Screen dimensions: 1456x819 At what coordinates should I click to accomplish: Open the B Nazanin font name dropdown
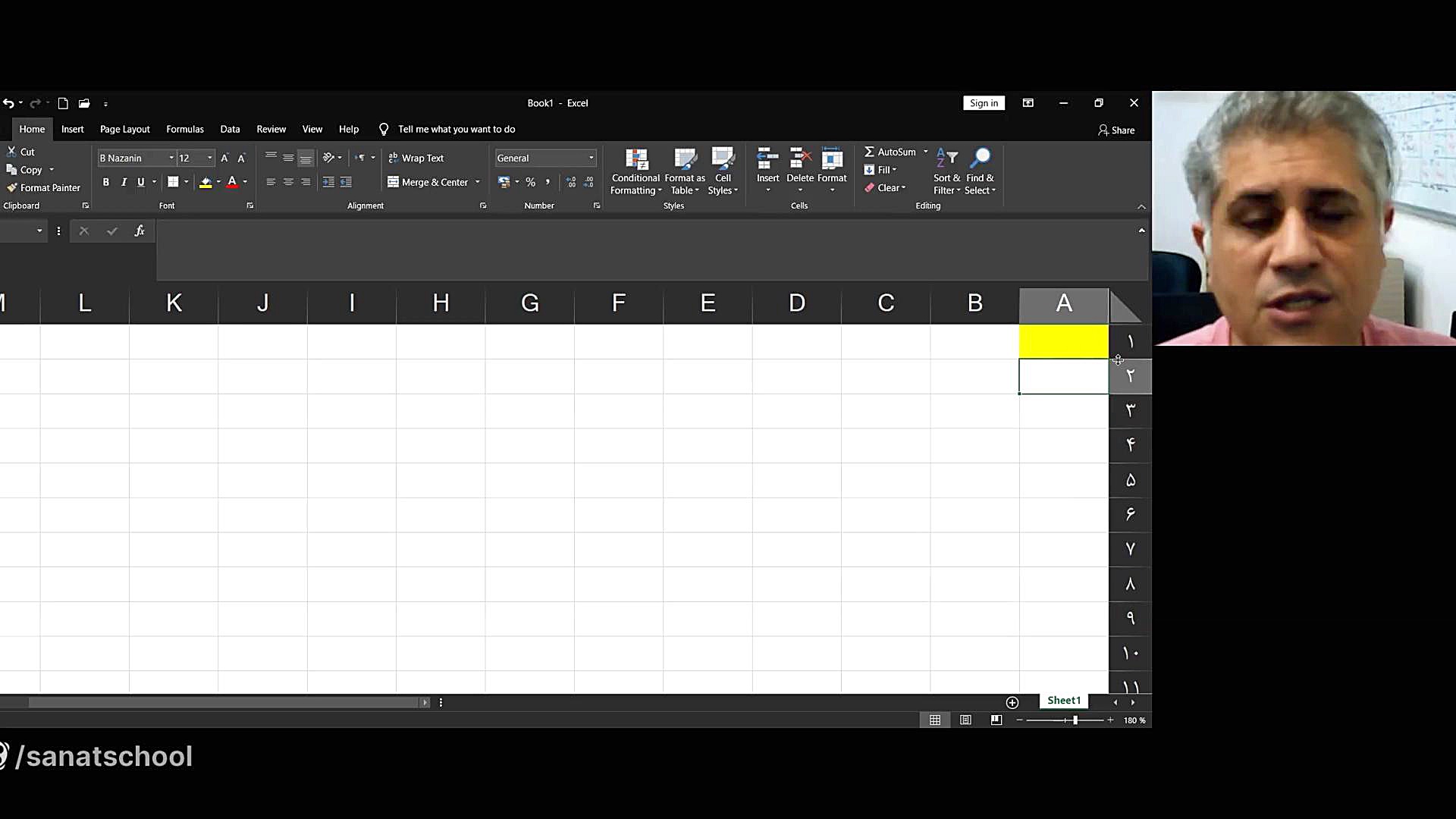coord(171,158)
